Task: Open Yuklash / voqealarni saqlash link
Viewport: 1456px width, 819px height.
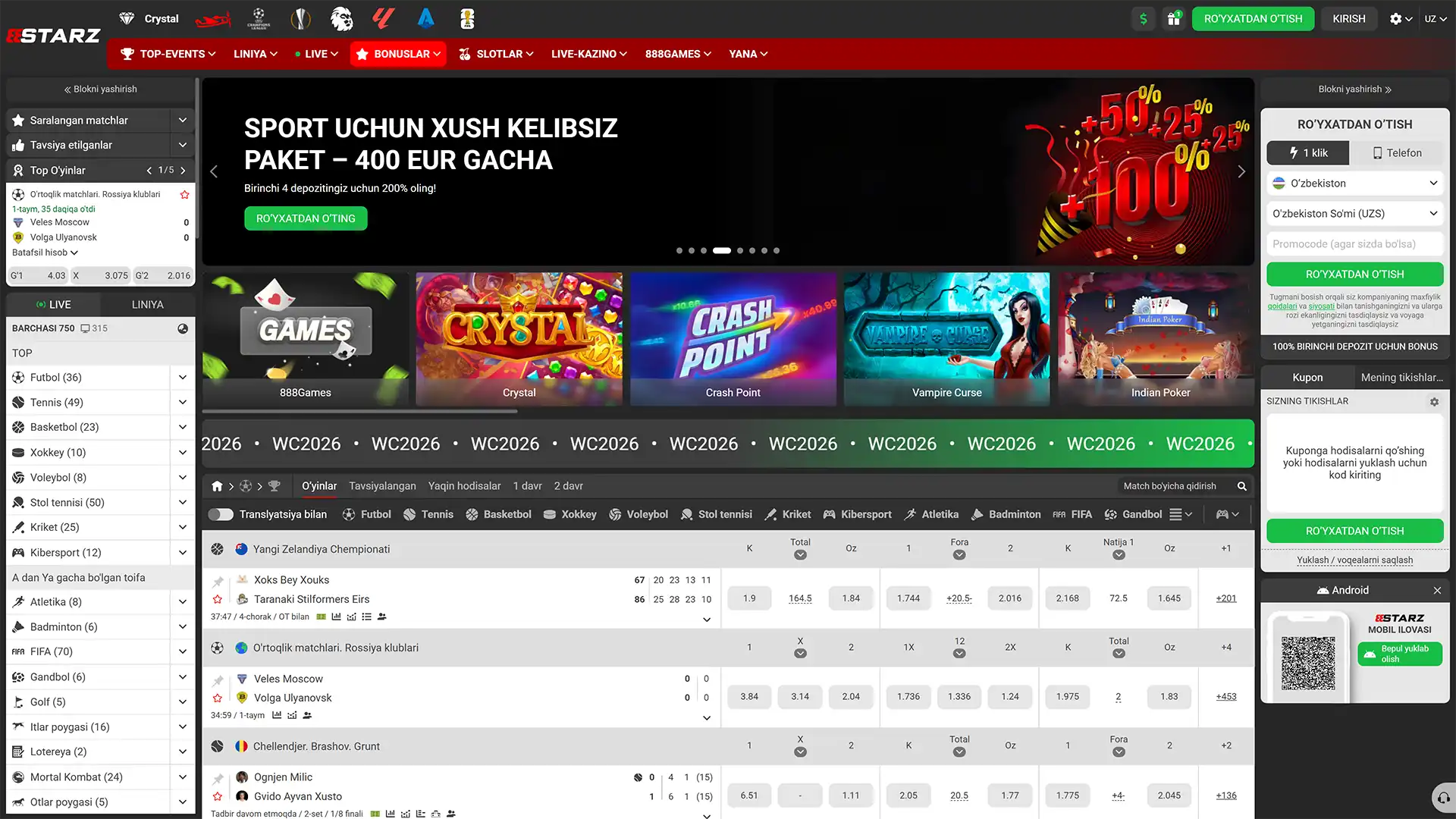Action: tap(1354, 560)
